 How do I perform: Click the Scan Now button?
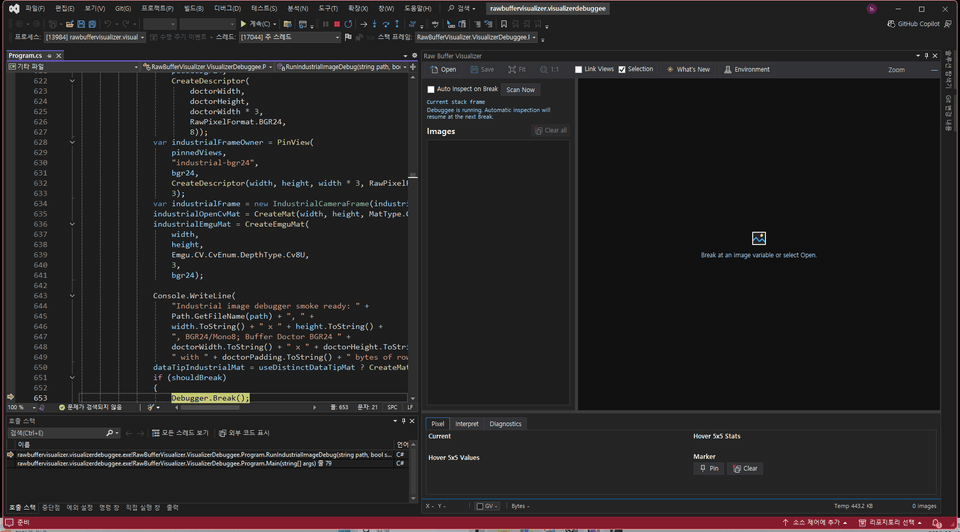coord(520,90)
